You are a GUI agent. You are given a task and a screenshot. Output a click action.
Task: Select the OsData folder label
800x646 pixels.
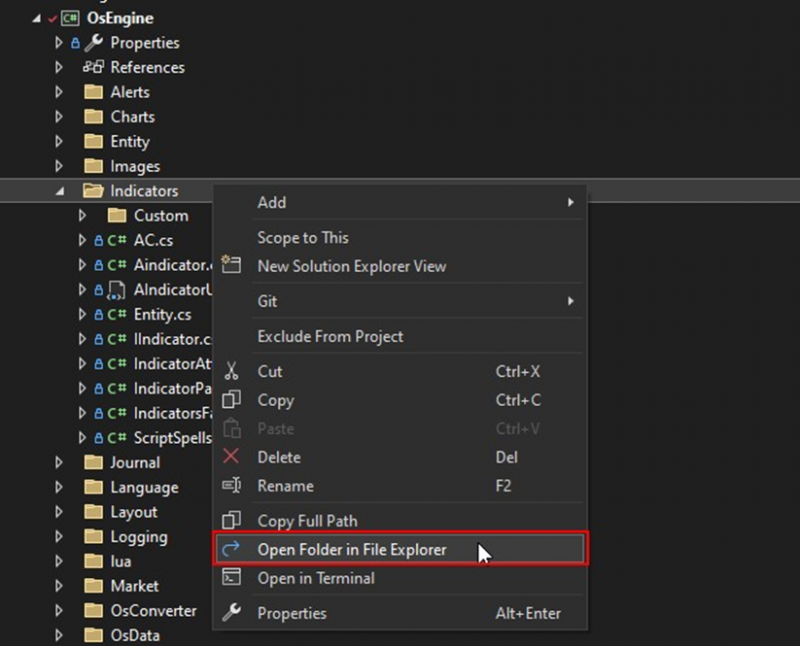click(x=135, y=636)
